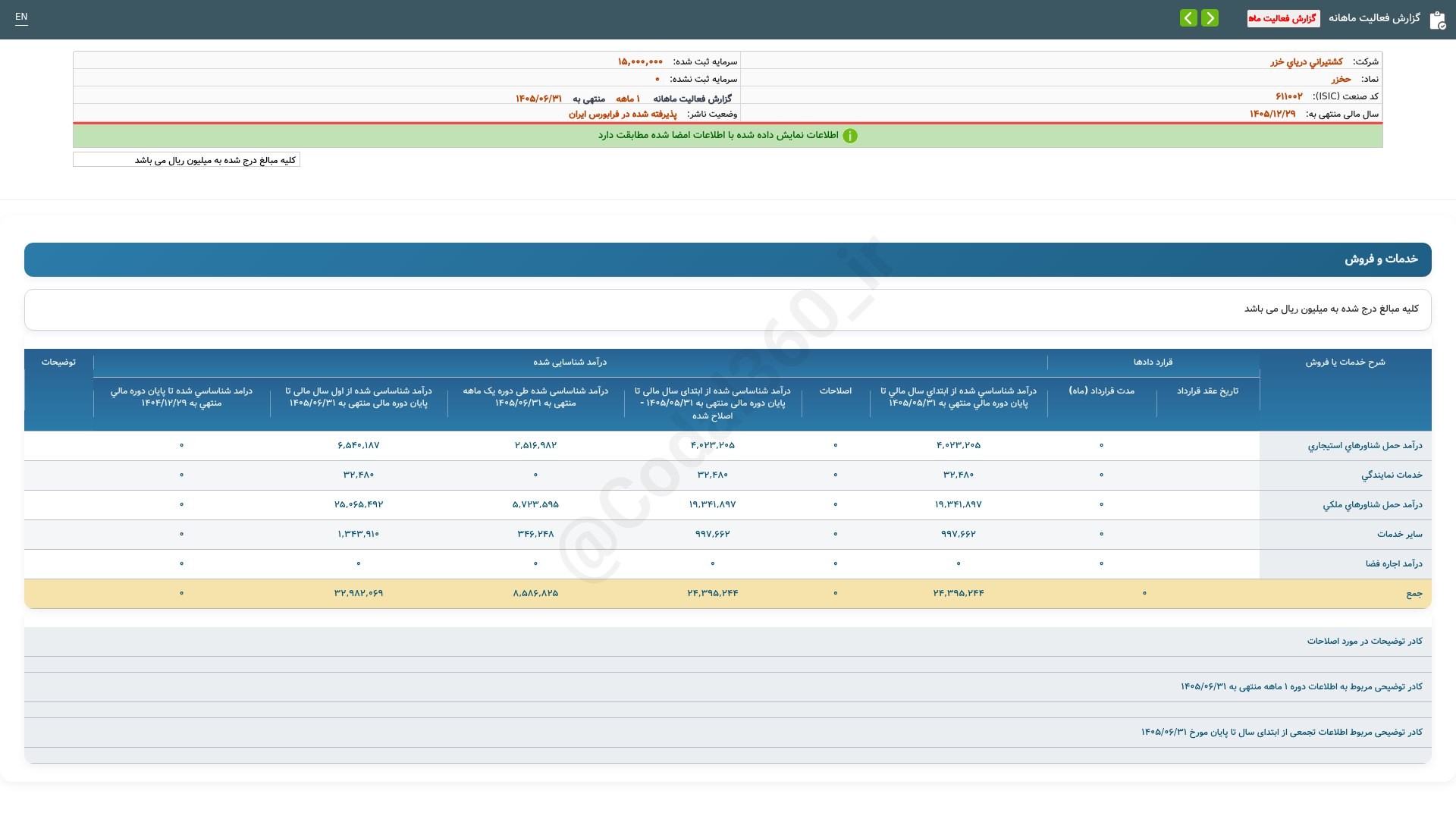The height and width of the screenshot is (819, 1456).
Task: Click monthly revenue cell ۲,۵۱۶,۹۸۲
Action: (x=535, y=445)
